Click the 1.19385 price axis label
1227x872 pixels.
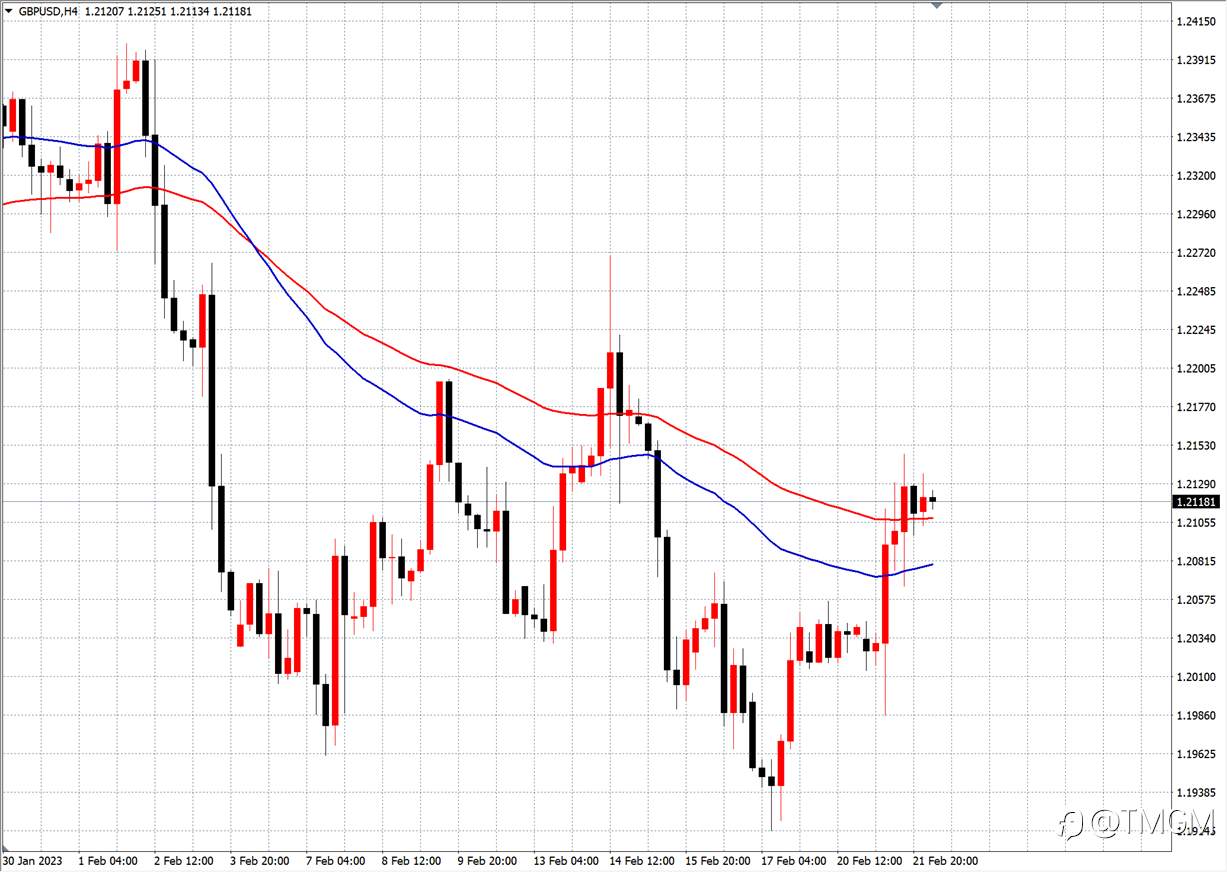point(1196,793)
